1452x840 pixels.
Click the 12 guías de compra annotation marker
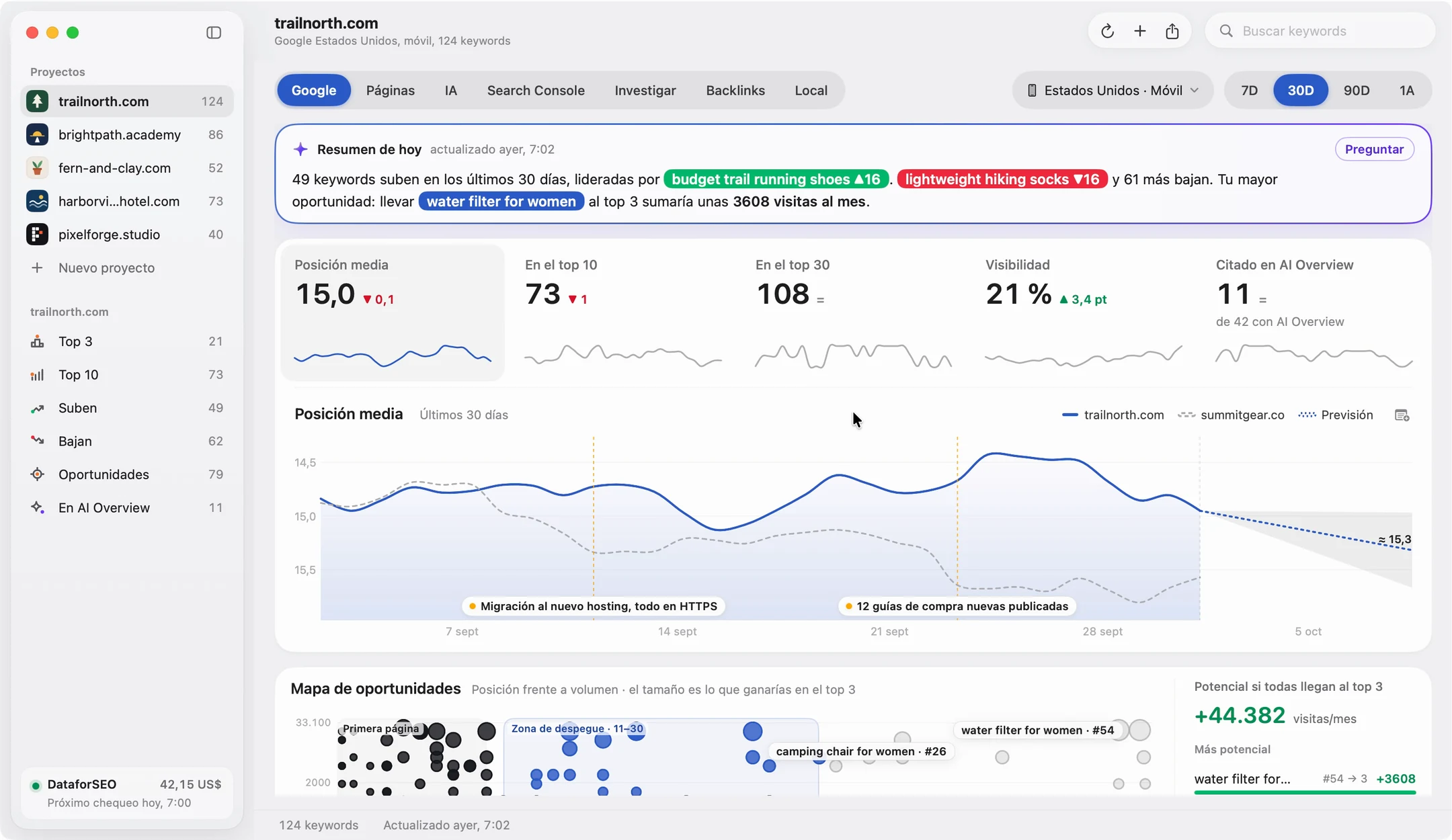tap(957, 606)
